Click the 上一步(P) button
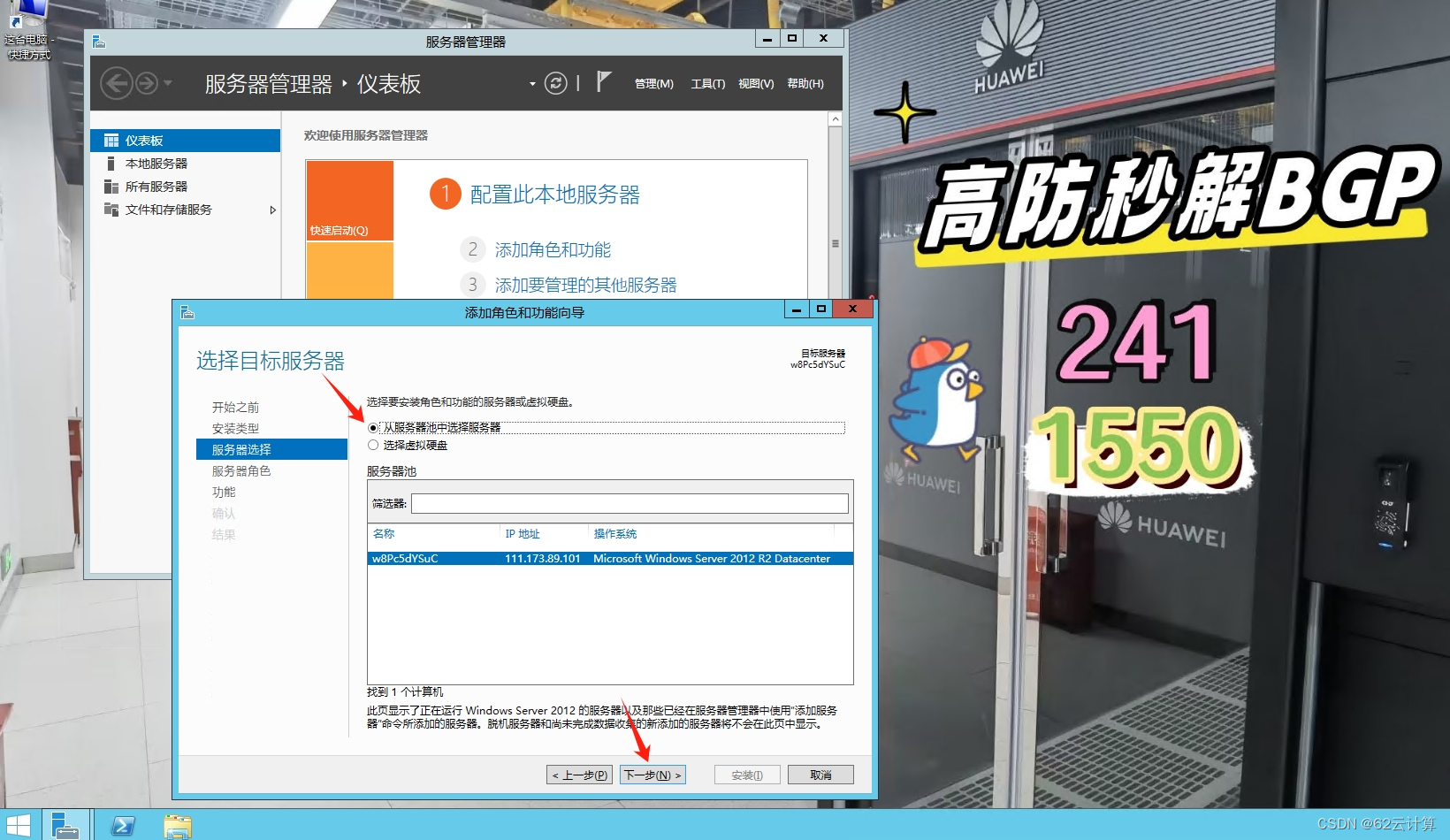This screenshot has height=840, width=1450. click(x=579, y=775)
